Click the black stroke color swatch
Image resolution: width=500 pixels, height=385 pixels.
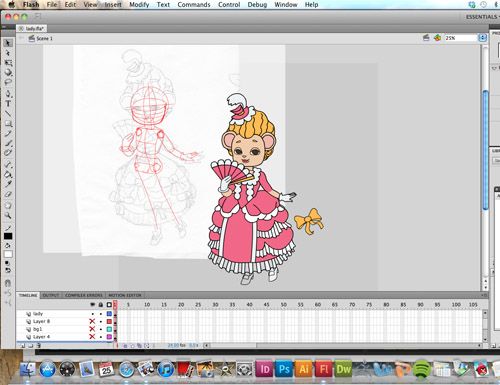tap(8, 236)
